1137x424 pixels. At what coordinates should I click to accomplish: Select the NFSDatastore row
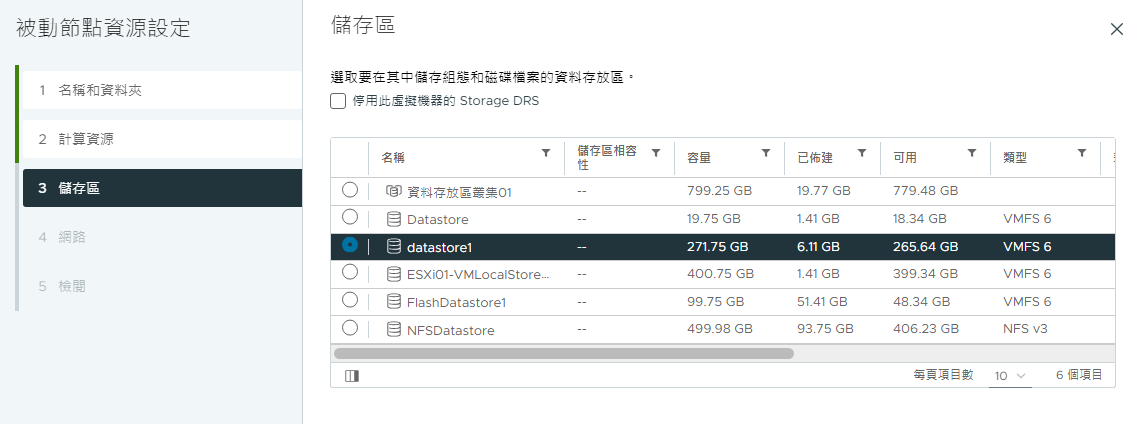pos(722,329)
